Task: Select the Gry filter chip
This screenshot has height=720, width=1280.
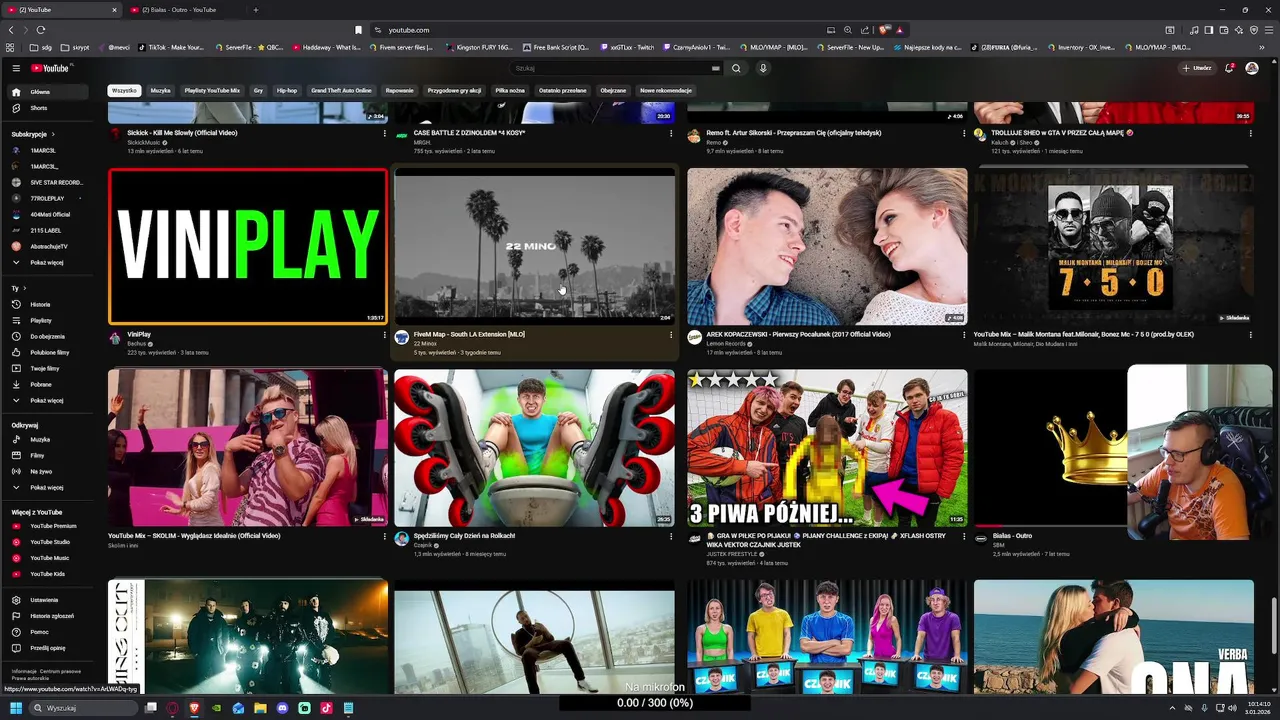Action: click(258, 90)
